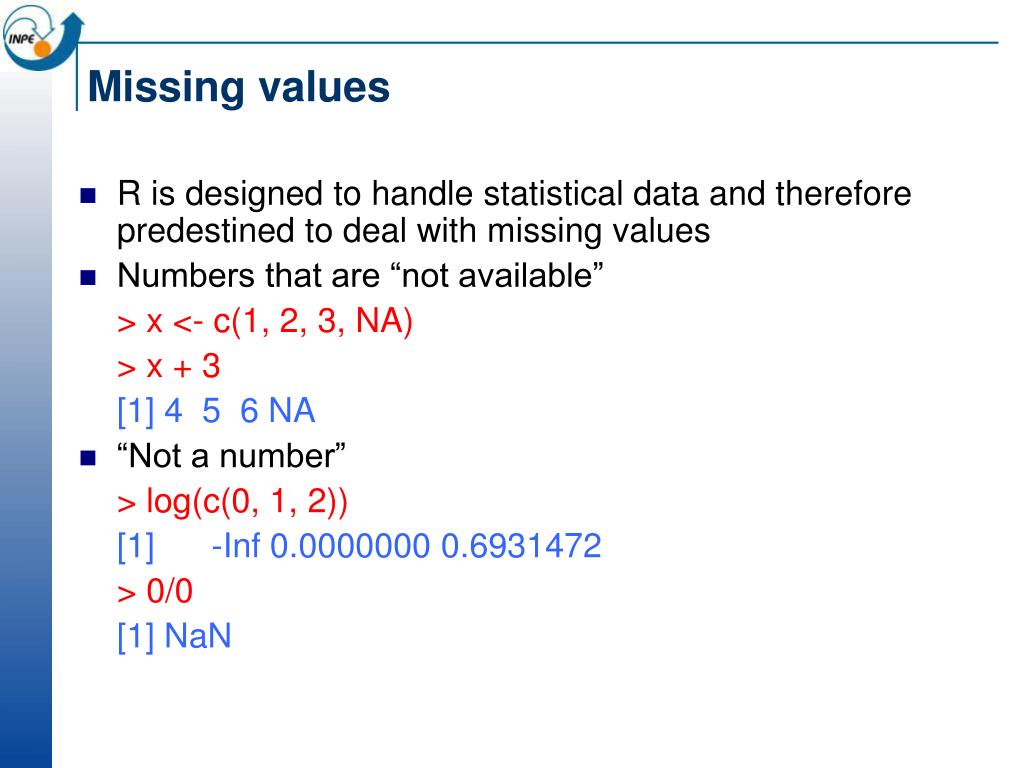
Task: Click the bullet beside 'Numbers that are not available'
Action: click(88, 278)
